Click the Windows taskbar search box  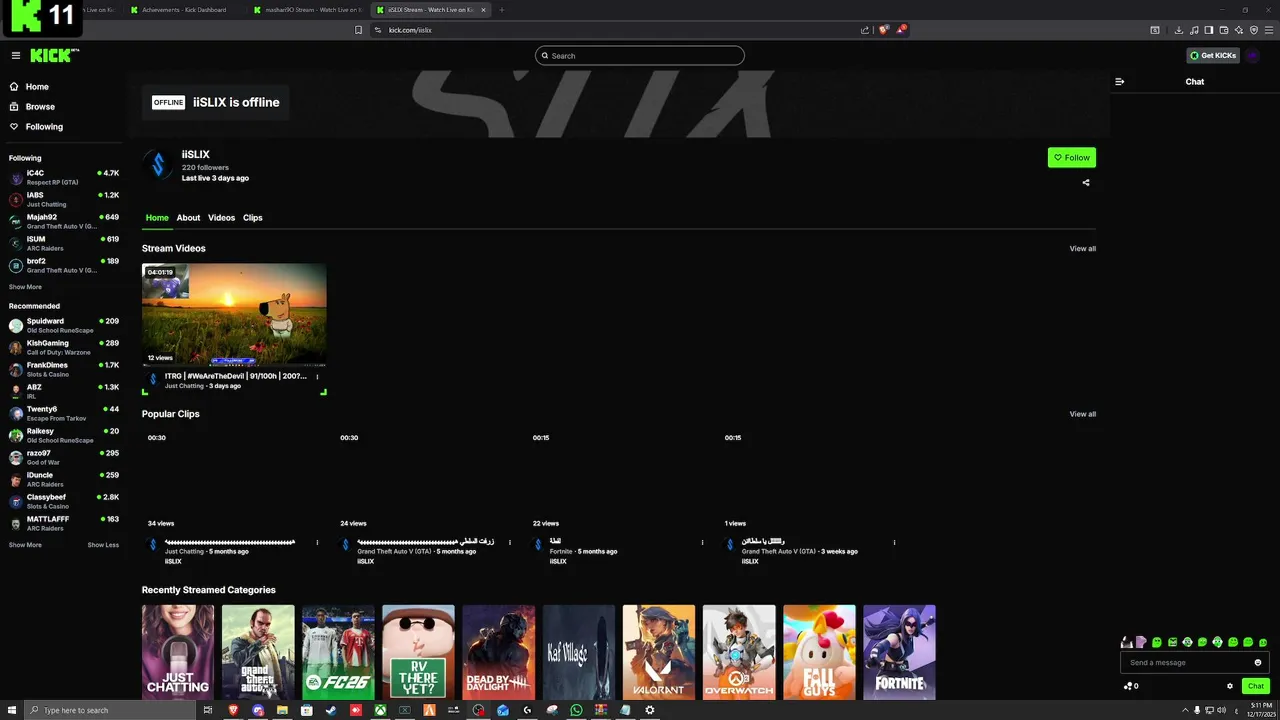[x=110, y=710]
